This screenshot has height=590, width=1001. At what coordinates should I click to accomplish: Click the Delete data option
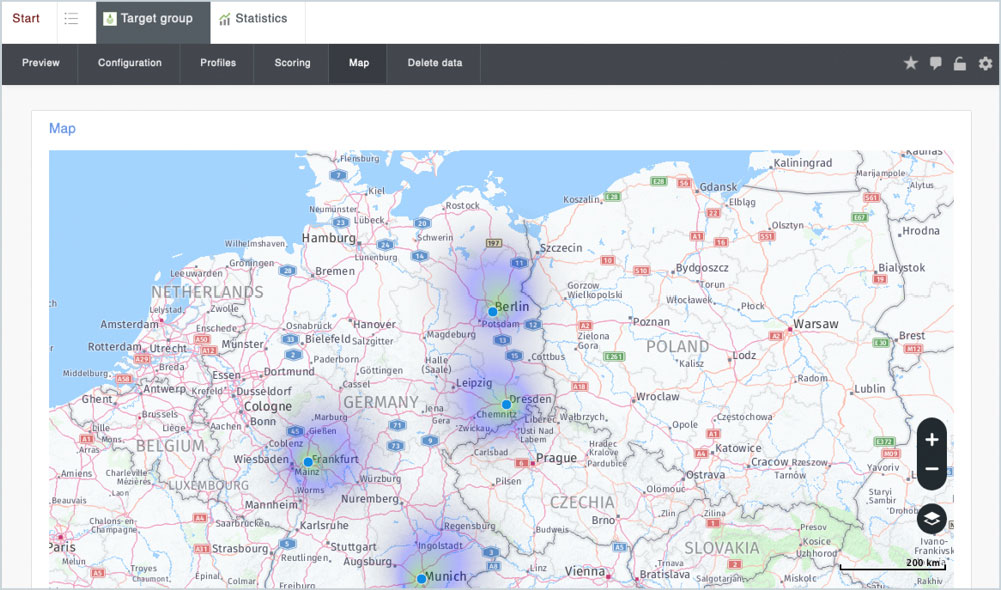click(x=434, y=63)
